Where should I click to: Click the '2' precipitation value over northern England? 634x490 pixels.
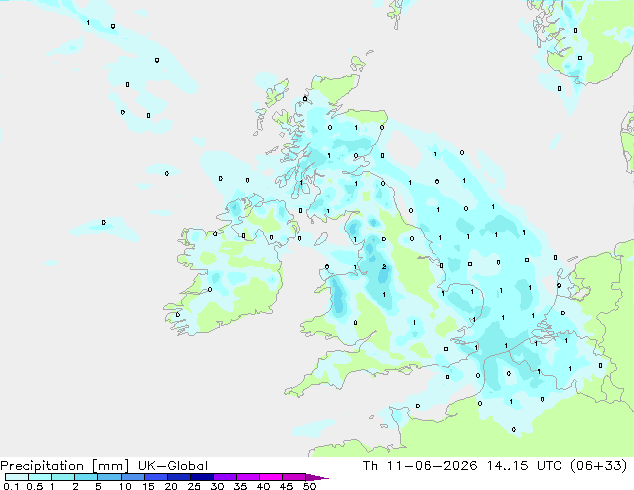(x=384, y=267)
